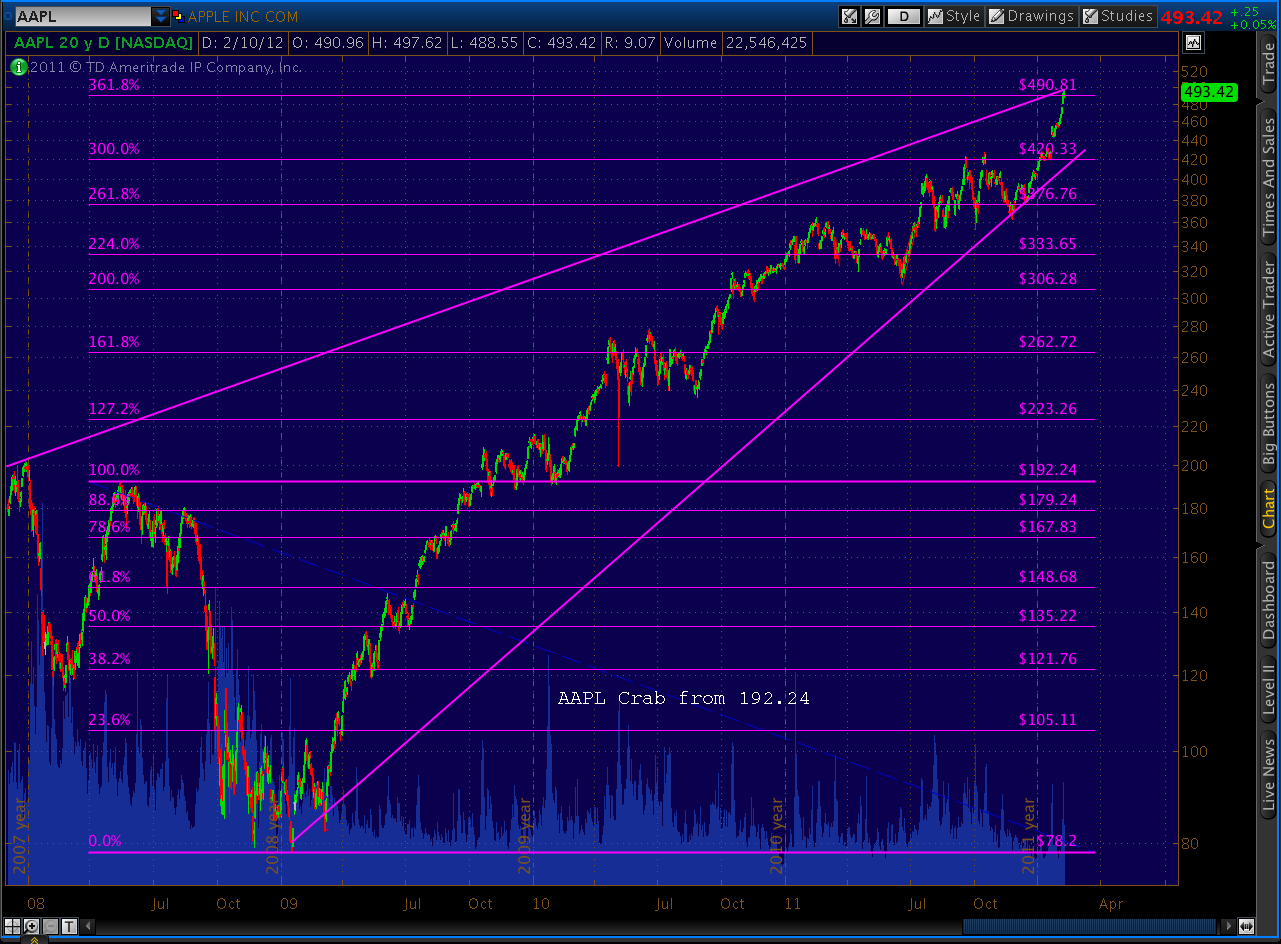Open the Level II side tab
Image resolution: width=1281 pixels, height=944 pixels.
(1269, 690)
